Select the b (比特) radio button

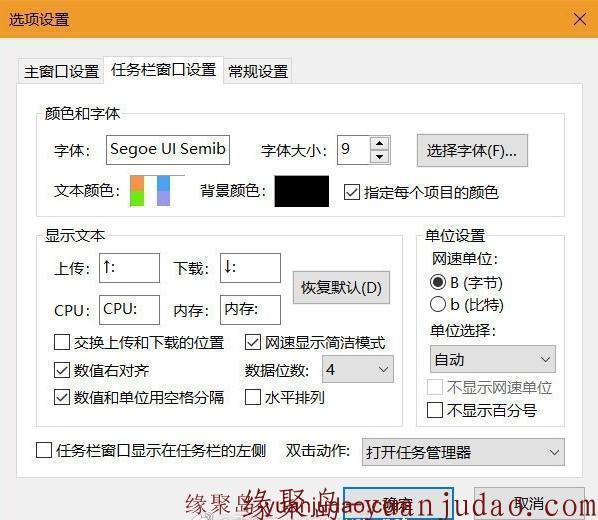(438, 304)
